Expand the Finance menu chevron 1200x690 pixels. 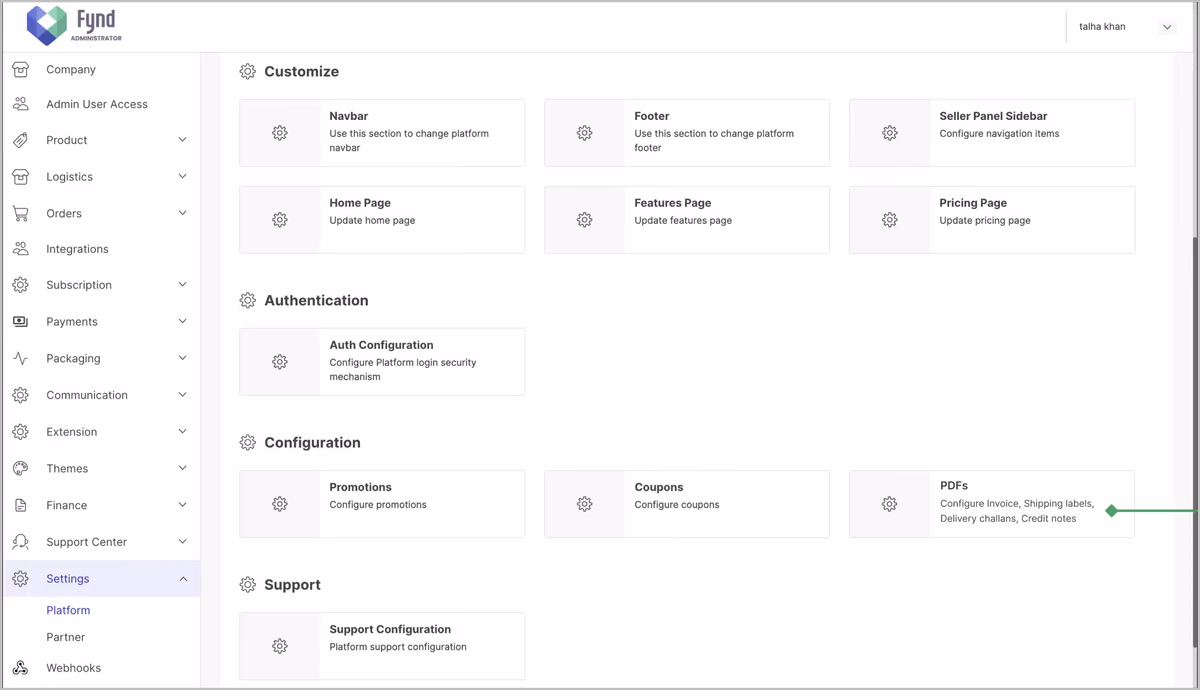click(182, 505)
